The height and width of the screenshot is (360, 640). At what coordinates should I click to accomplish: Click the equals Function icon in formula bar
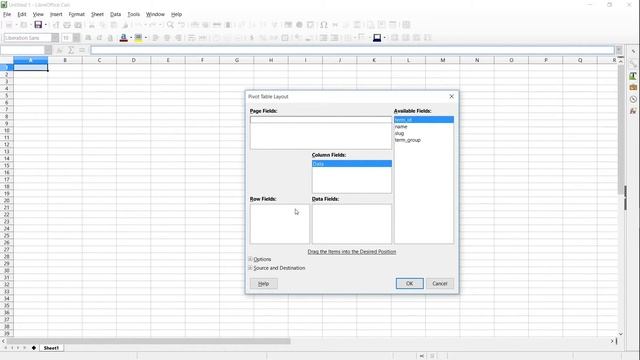coord(82,50)
